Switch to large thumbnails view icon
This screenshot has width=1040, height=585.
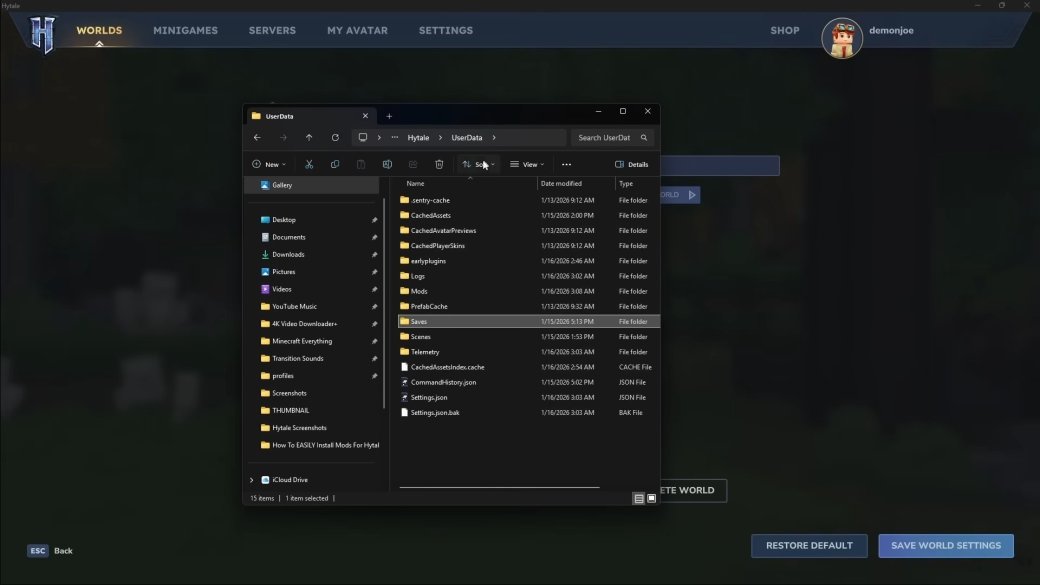coord(651,499)
